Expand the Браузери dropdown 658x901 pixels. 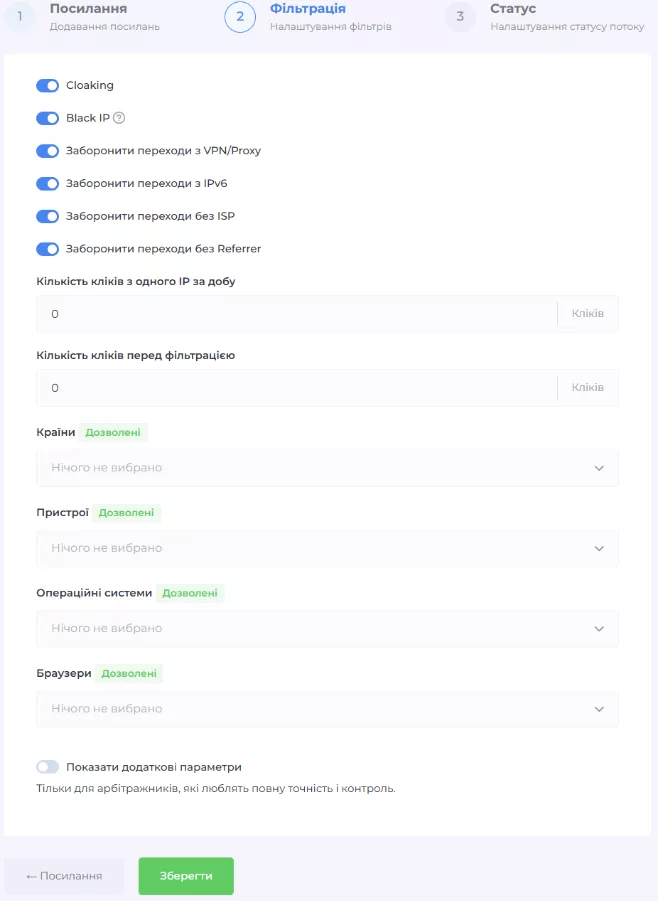point(327,709)
